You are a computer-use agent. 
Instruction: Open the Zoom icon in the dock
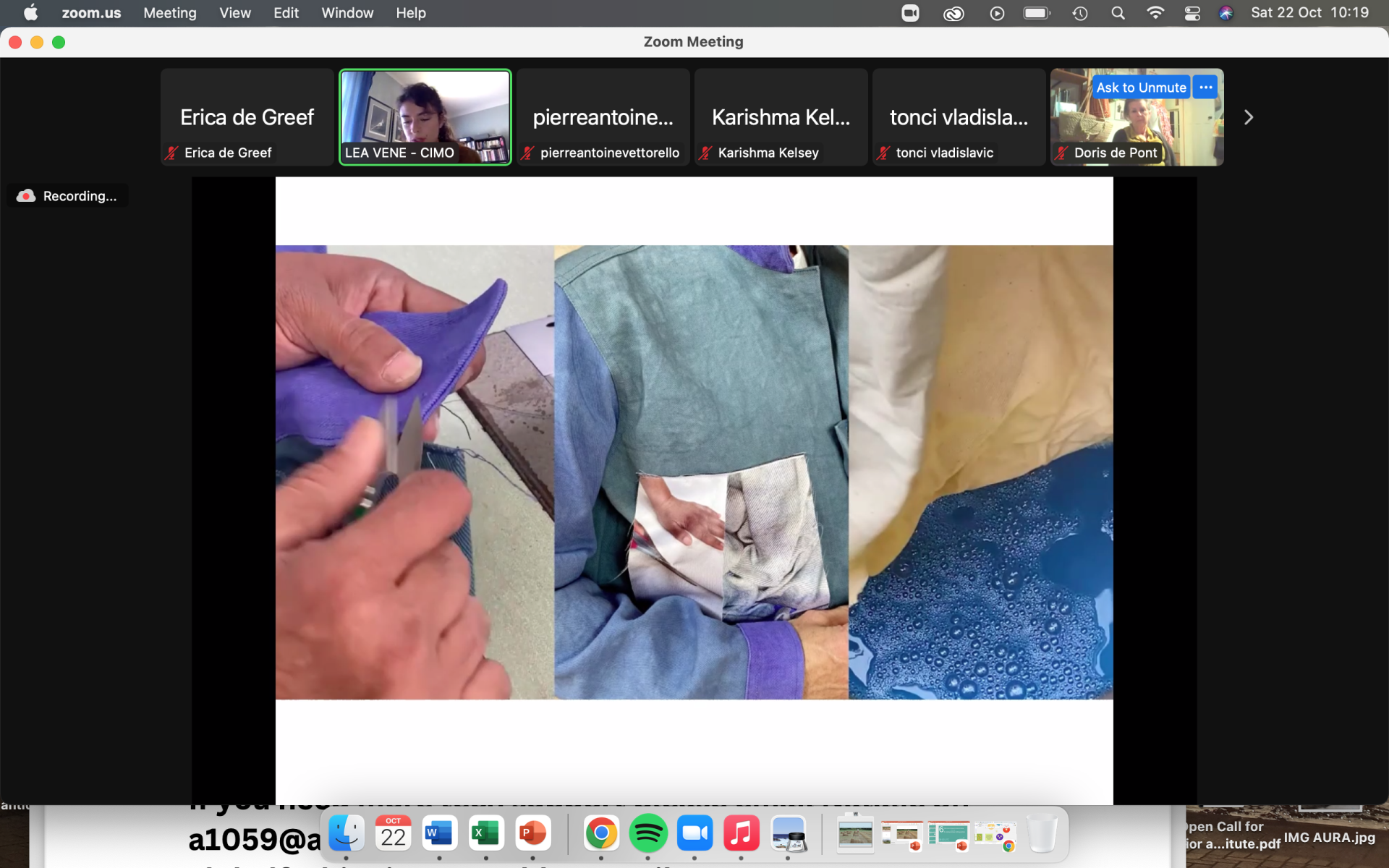tap(694, 834)
